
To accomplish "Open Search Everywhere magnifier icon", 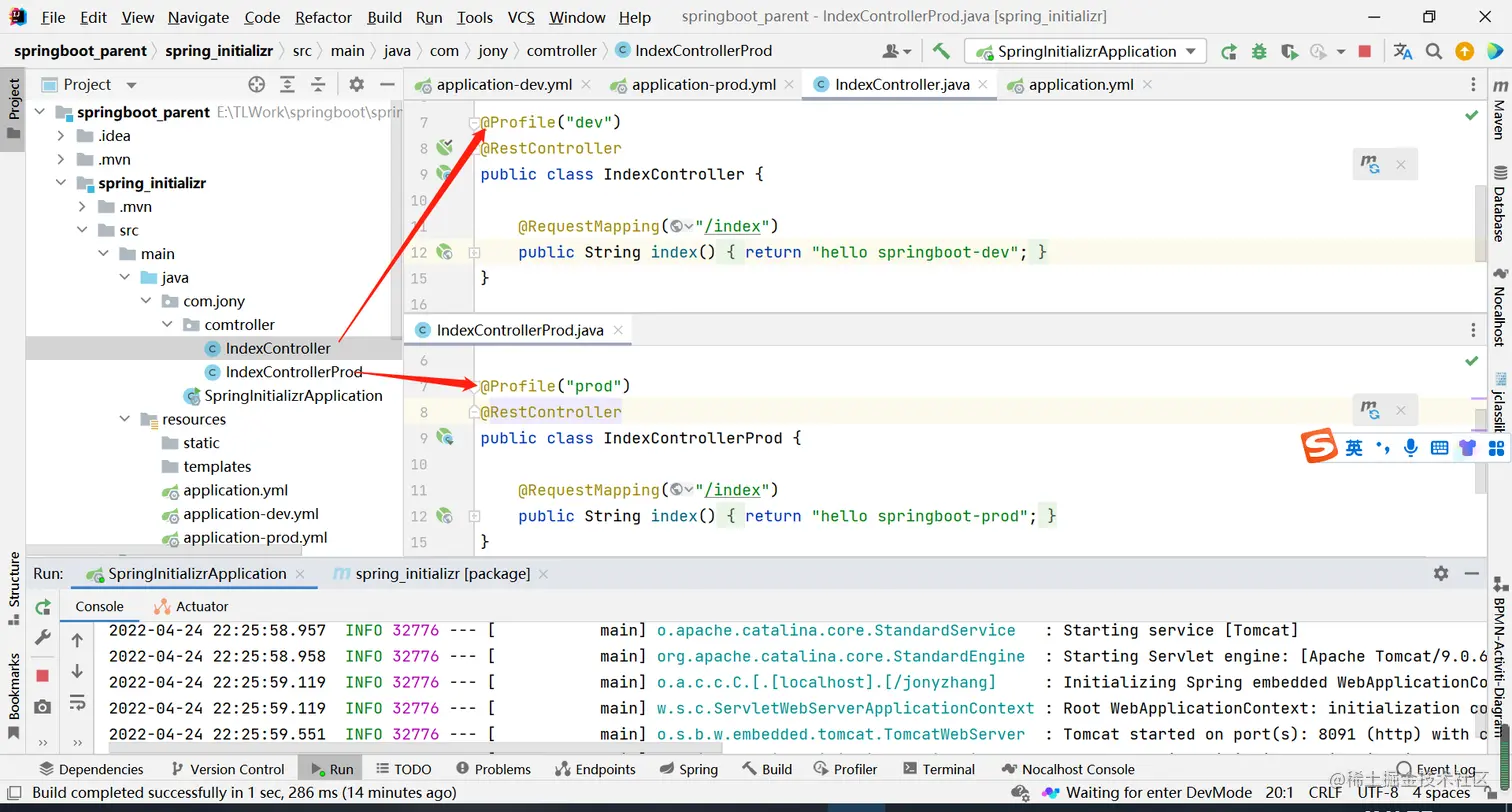I will pos(1433,51).
